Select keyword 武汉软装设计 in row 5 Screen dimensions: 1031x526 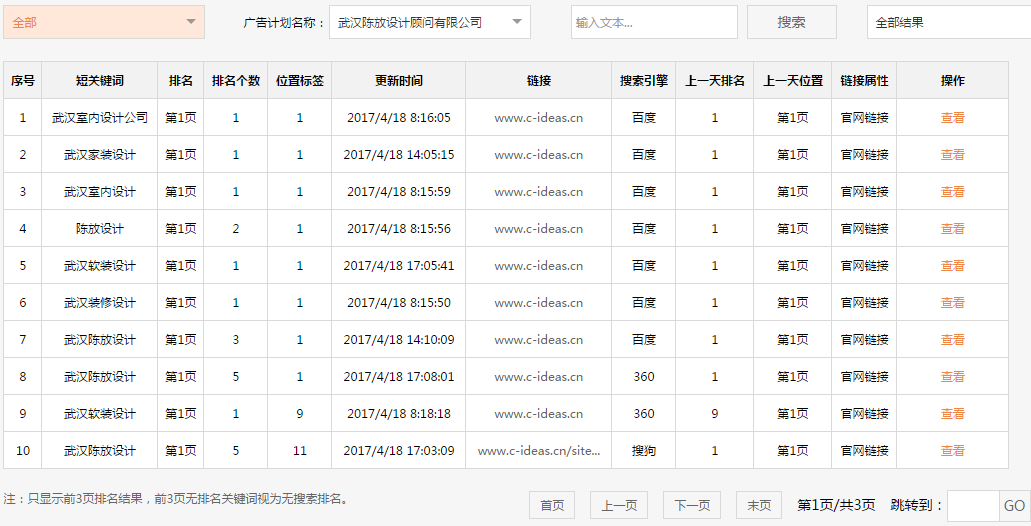pyautogui.click(x=99, y=266)
